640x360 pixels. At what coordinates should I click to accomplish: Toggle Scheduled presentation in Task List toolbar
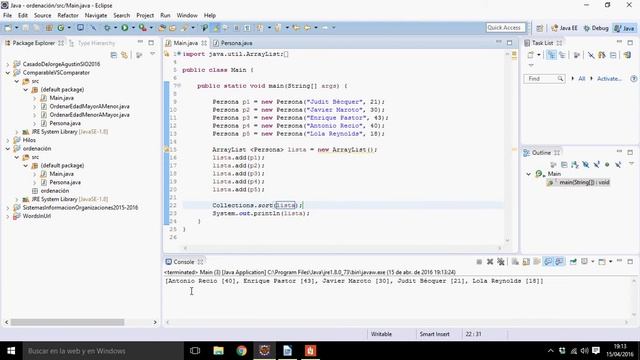pyautogui.click(x=562, y=55)
